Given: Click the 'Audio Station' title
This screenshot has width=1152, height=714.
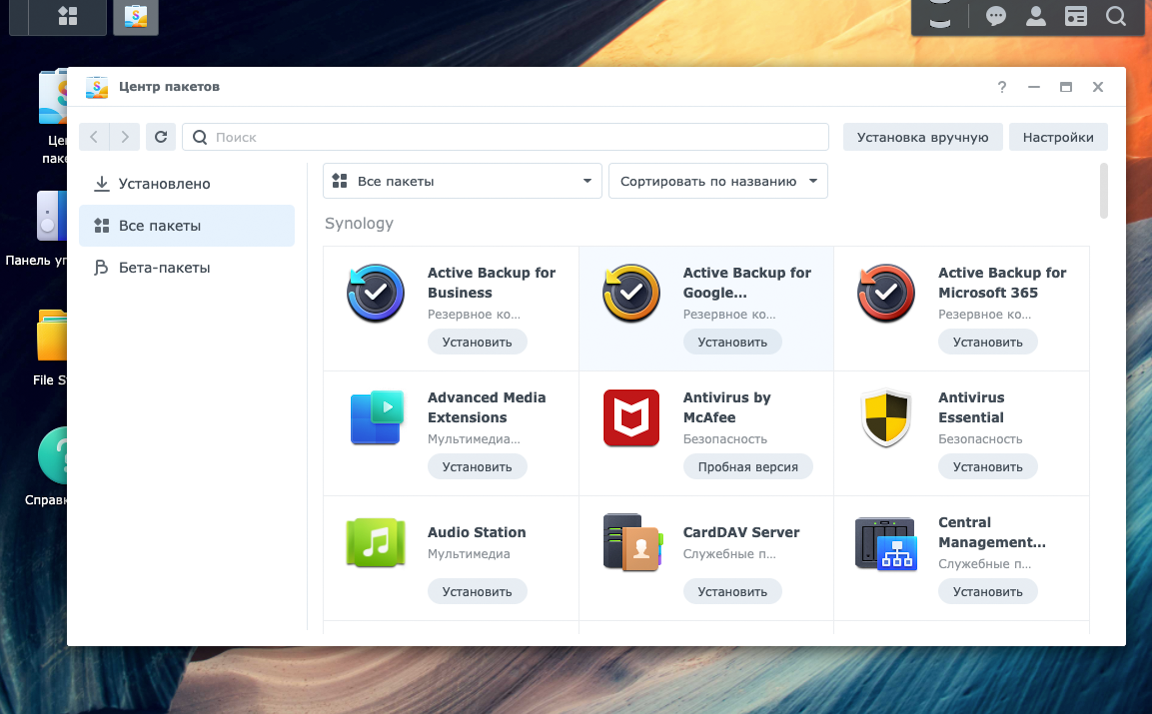Looking at the screenshot, I should (477, 532).
